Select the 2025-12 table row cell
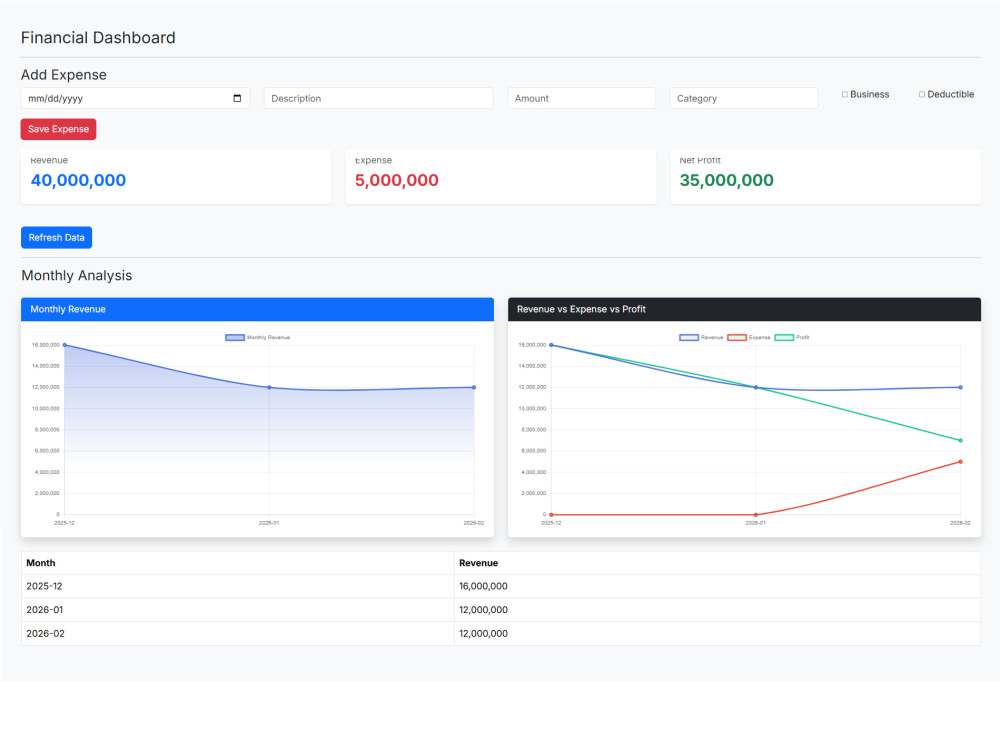Viewport: 1000px width, 750px height. (x=237, y=586)
